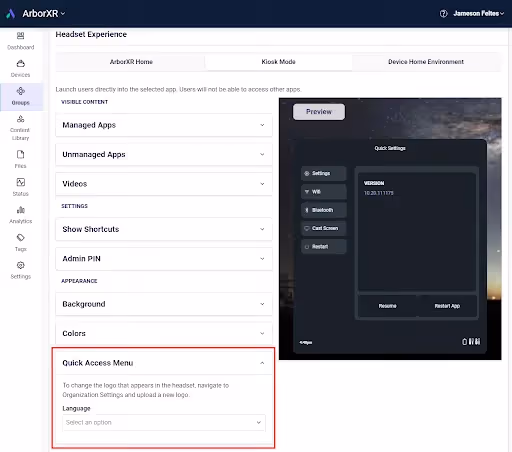This screenshot has height=452, width=512.
Task: Switch to the Device Home Environment tab
Action: coord(426,62)
